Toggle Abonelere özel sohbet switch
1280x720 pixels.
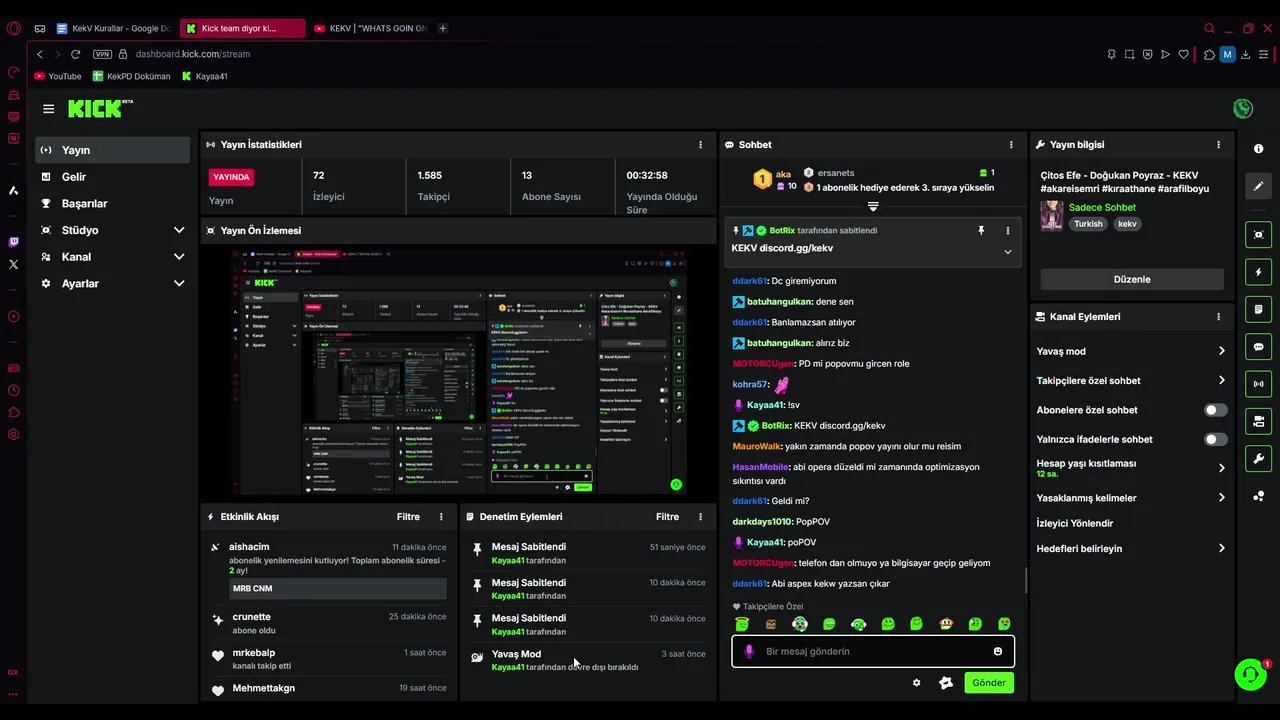click(1215, 410)
